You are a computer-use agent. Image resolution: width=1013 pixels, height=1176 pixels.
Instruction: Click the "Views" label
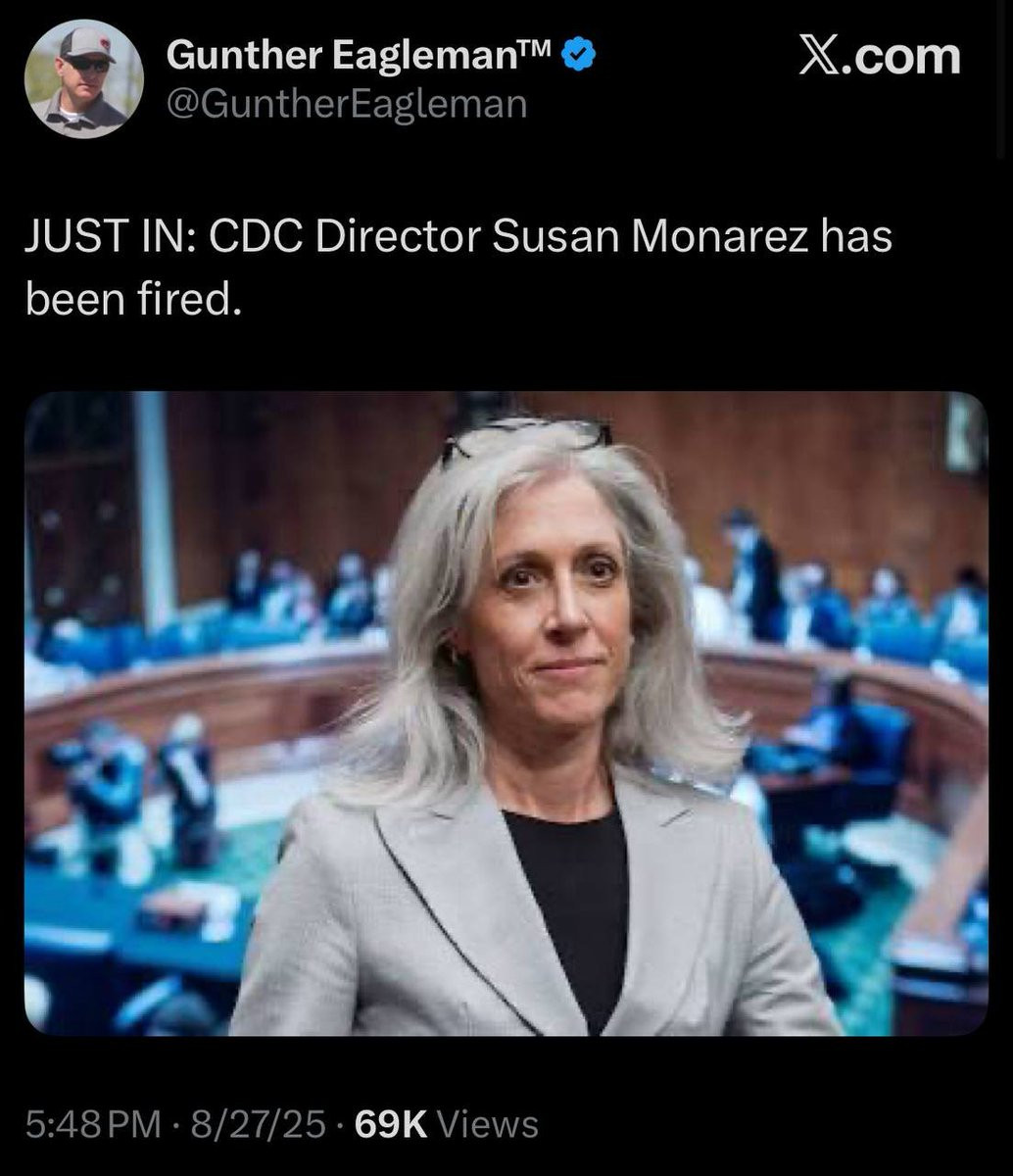click(487, 1123)
